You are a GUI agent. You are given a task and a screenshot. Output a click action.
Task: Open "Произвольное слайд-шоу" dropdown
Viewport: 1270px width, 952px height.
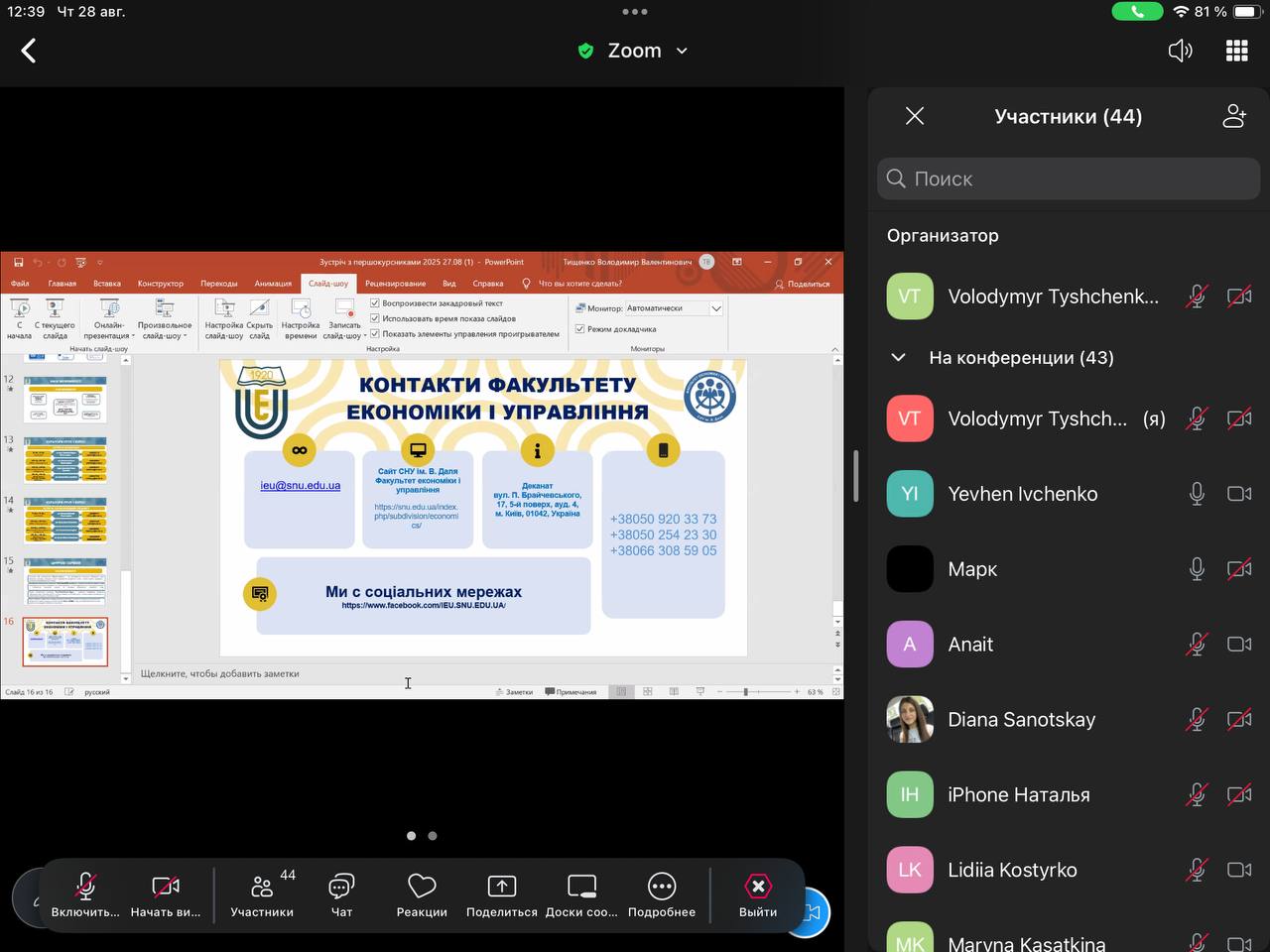[x=165, y=319]
